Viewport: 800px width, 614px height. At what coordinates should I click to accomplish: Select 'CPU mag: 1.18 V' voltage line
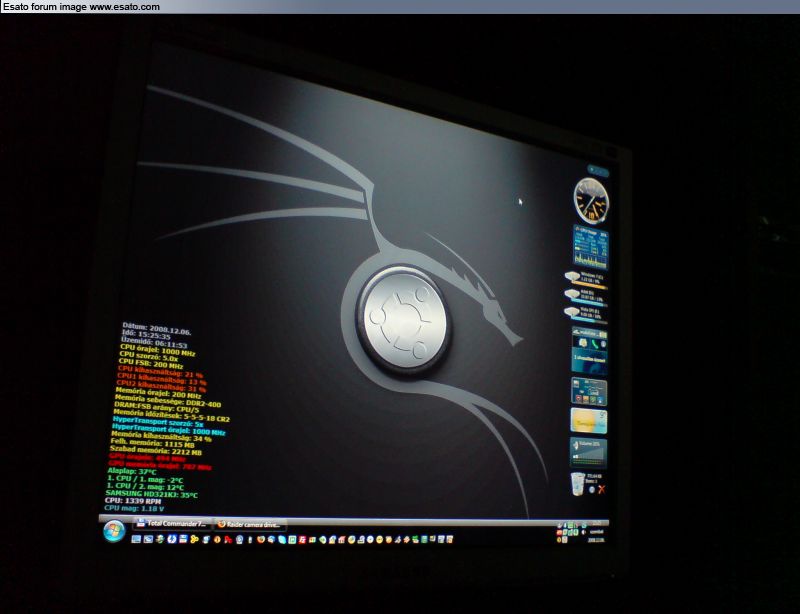click(134, 508)
